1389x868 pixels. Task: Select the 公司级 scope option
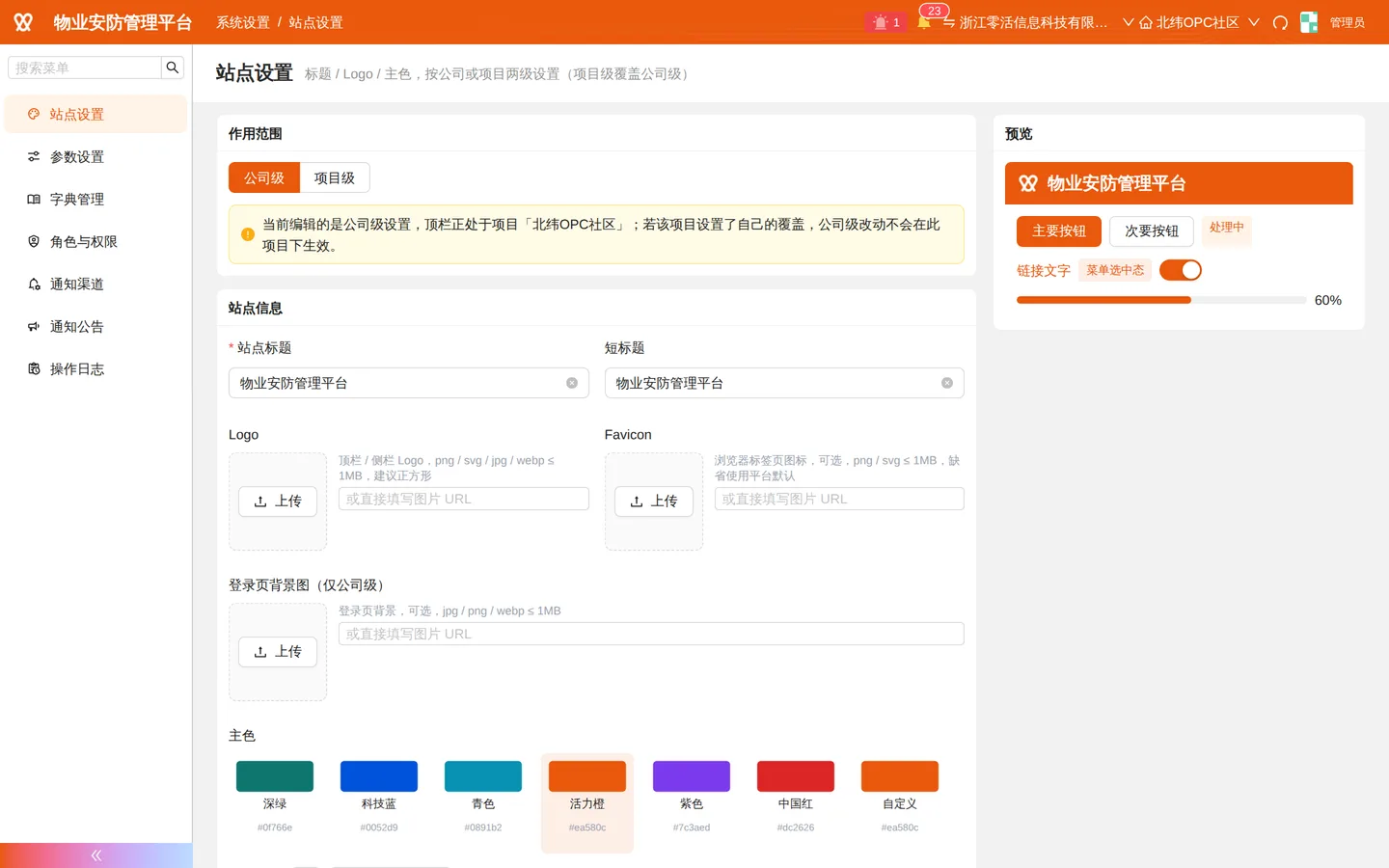[x=264, y=177]
